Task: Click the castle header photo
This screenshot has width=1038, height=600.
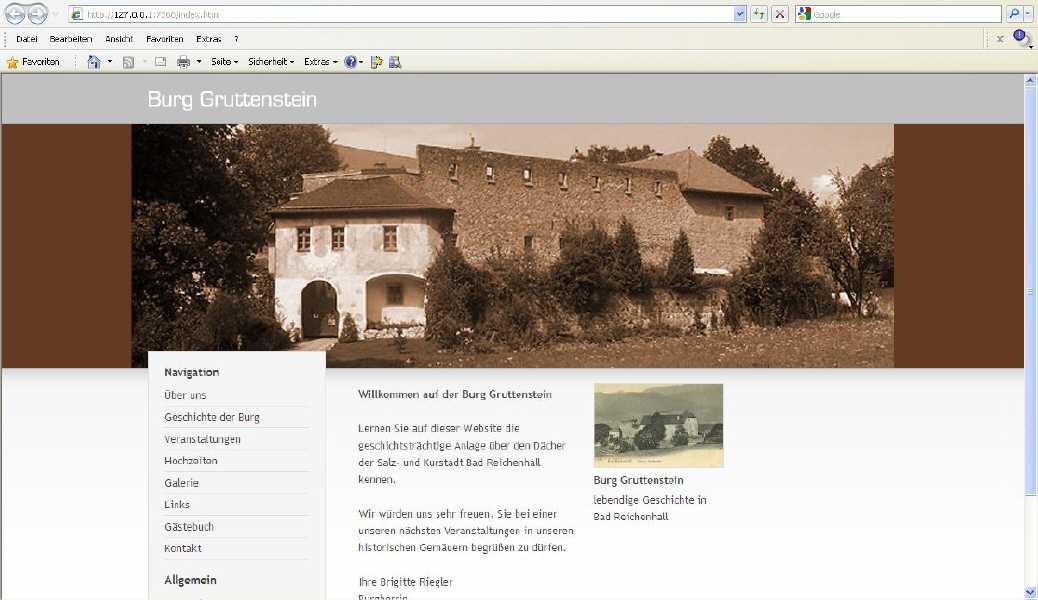Action: (x=512, y=246)
